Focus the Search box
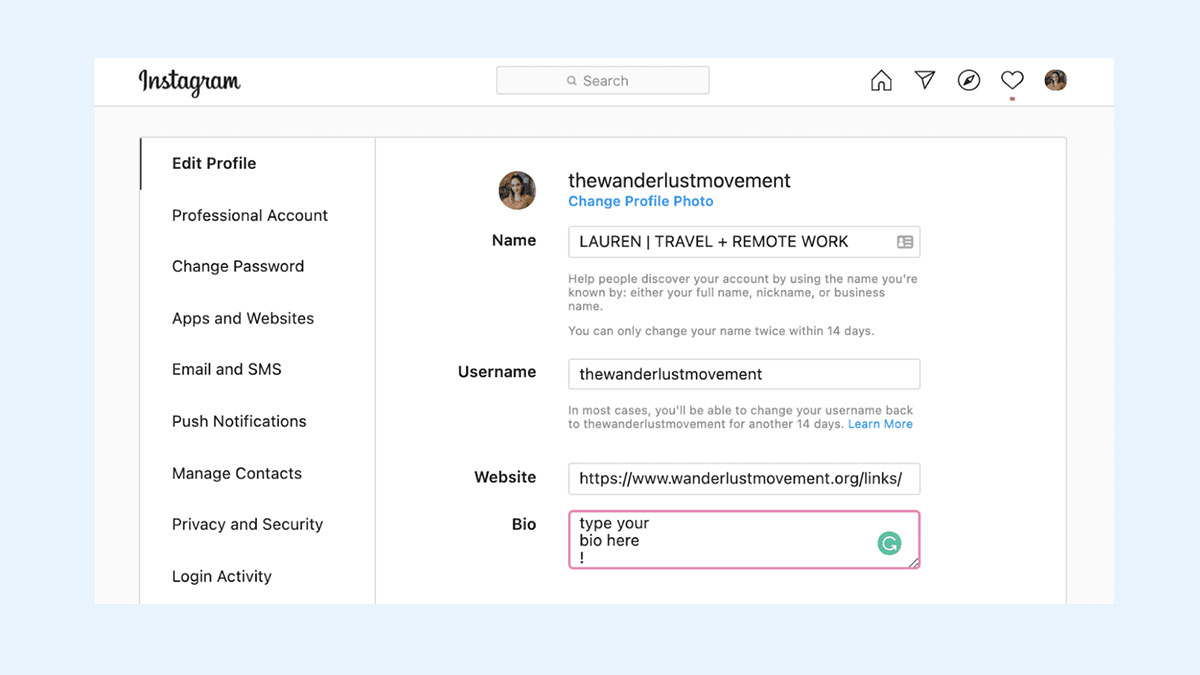Image resolution: width=1200 pixels, height=675 pixels. pos(603,81)
